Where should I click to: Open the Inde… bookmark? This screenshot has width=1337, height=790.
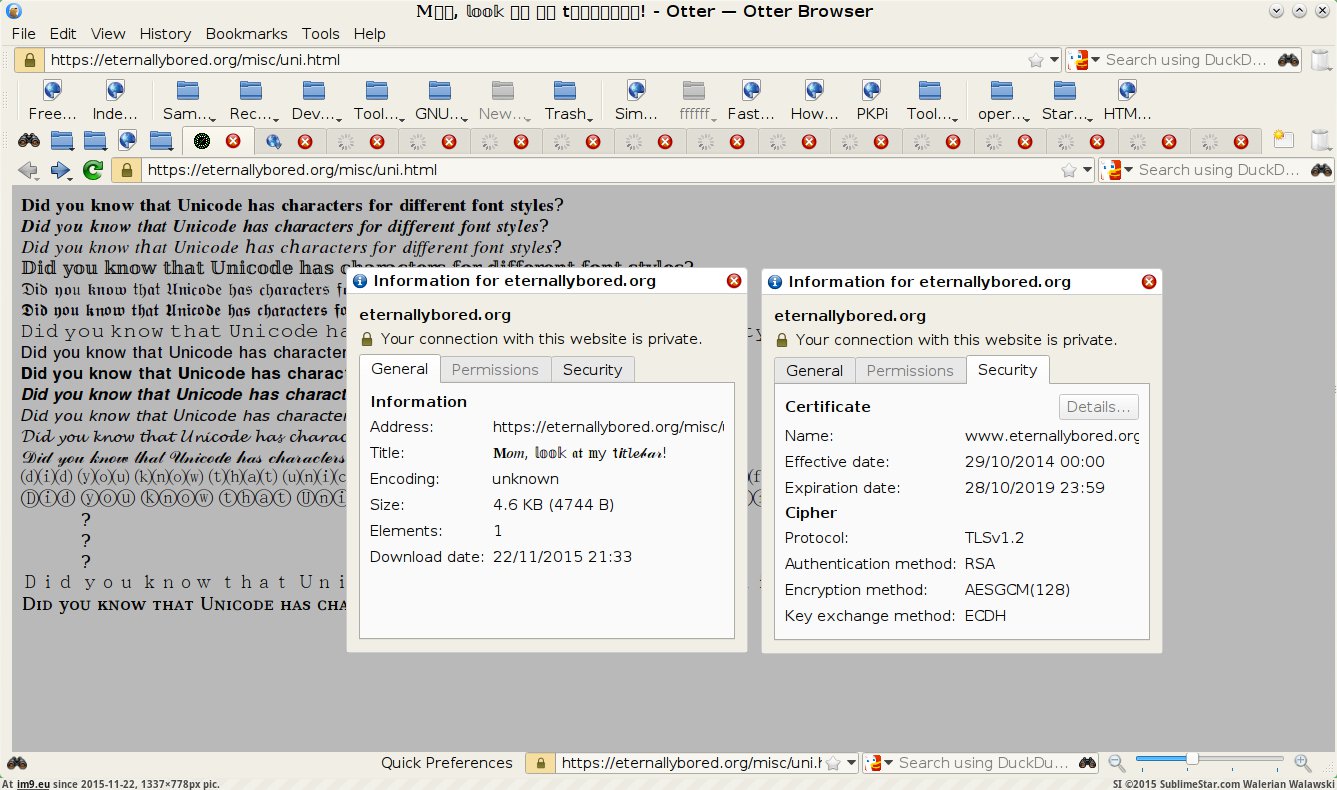click(x=115, y=101)
